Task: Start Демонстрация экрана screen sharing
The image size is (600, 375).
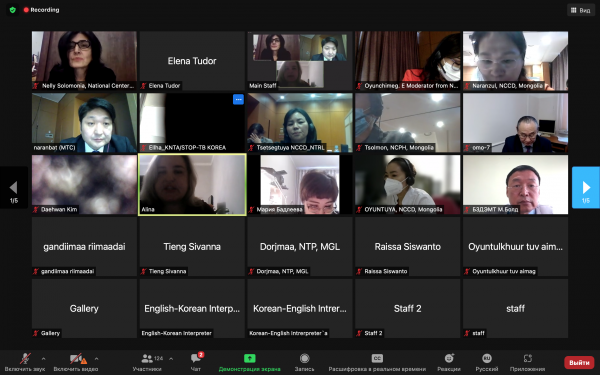Action: tap(249, 362)
